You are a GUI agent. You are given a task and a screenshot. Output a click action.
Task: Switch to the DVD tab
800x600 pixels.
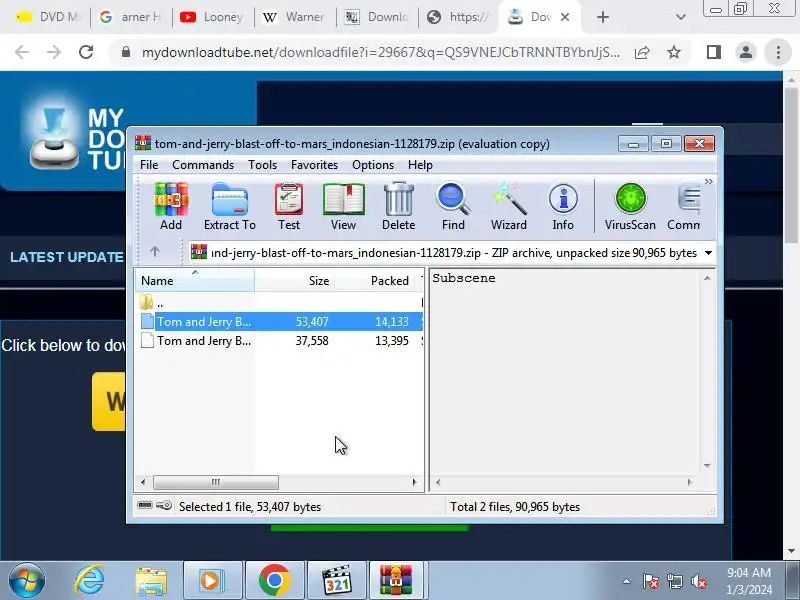[47, 17]
